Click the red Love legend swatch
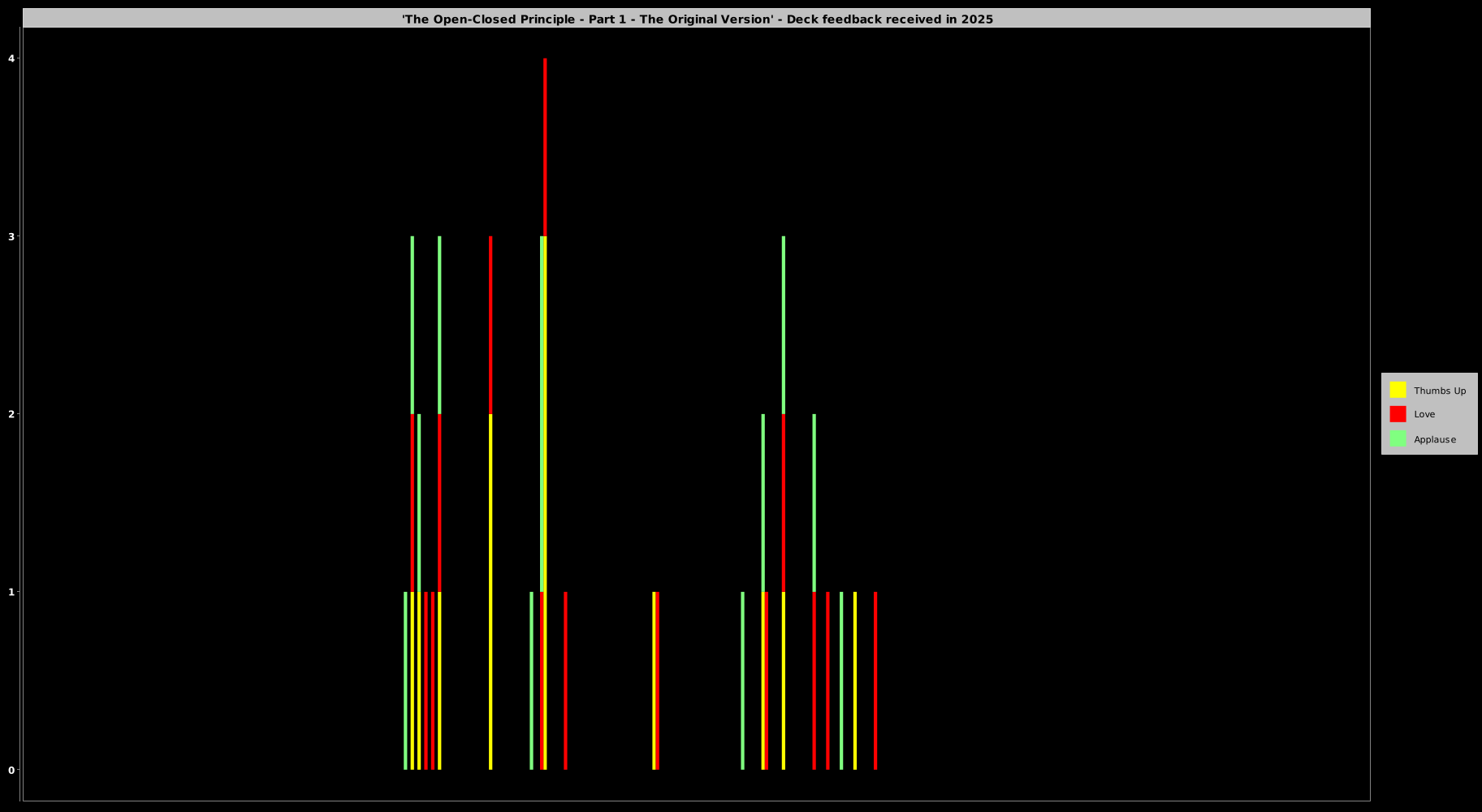The image size is (1482, 812). (x=1397, y=414)
